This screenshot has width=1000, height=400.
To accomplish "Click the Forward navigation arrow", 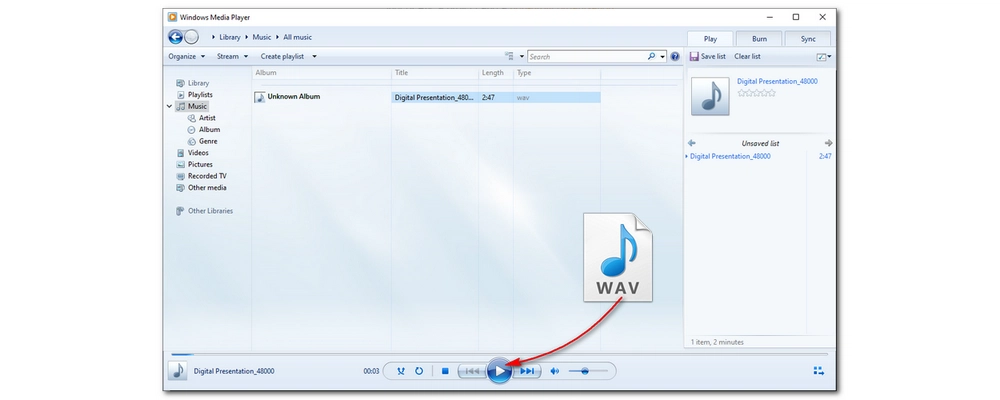I will (x=191, y=37).
